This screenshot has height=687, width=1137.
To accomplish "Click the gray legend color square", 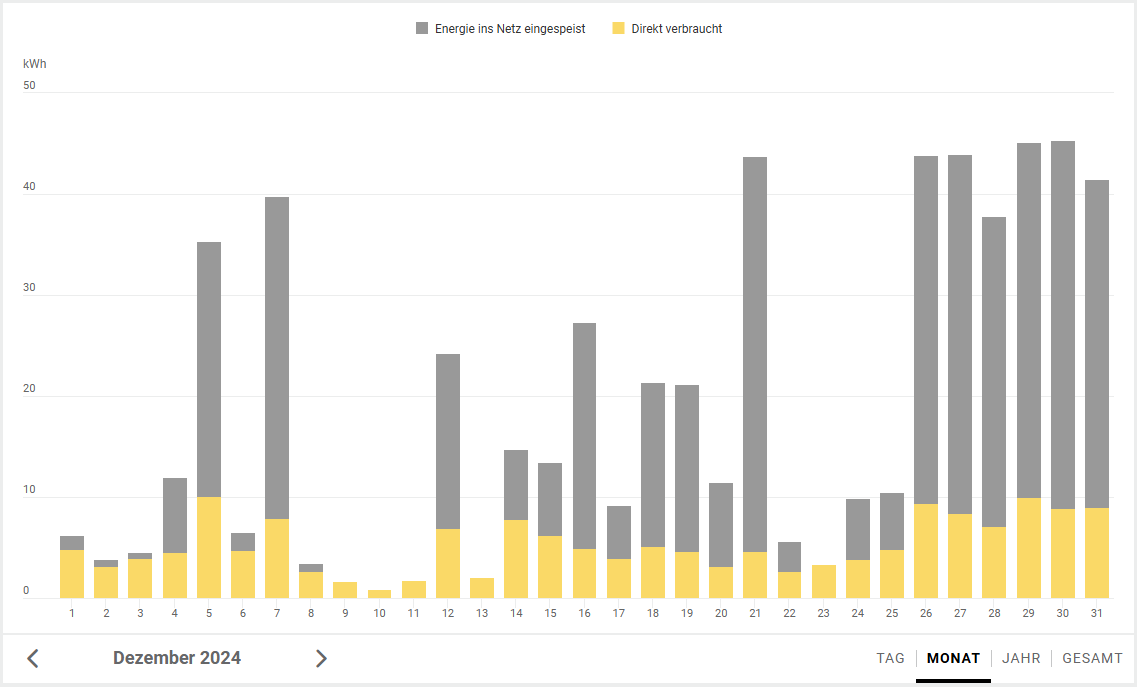I will pyautogui.click(x=422, y=29).
